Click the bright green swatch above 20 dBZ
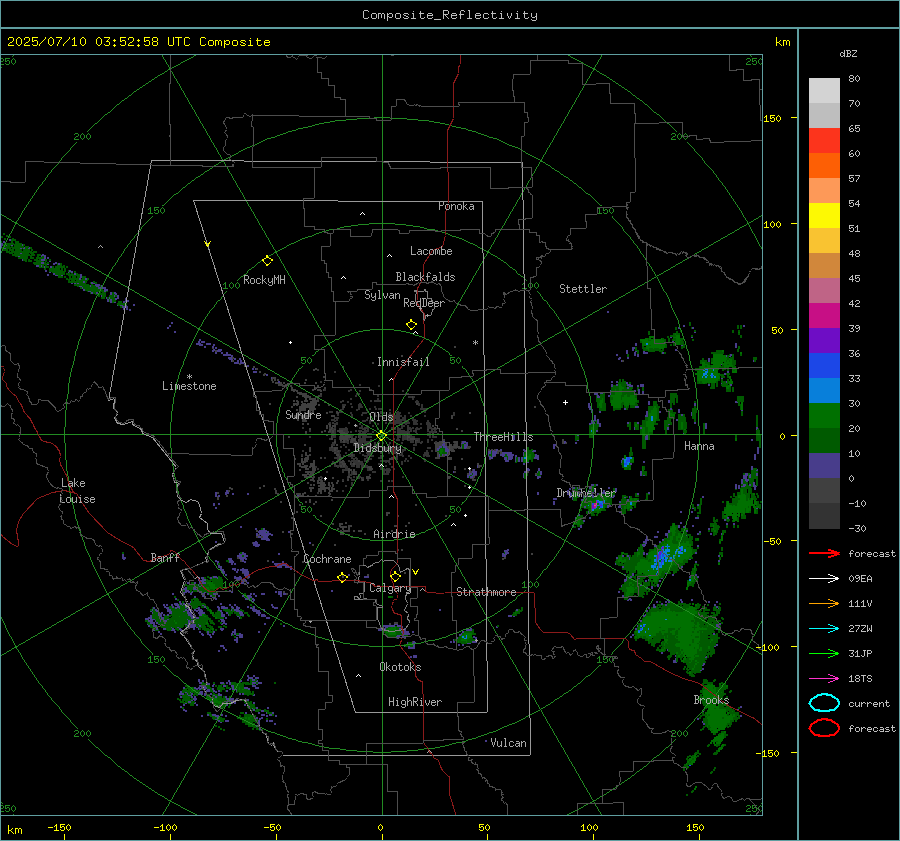This screenshot has height=841, width=900. click(x=824, y=416)
